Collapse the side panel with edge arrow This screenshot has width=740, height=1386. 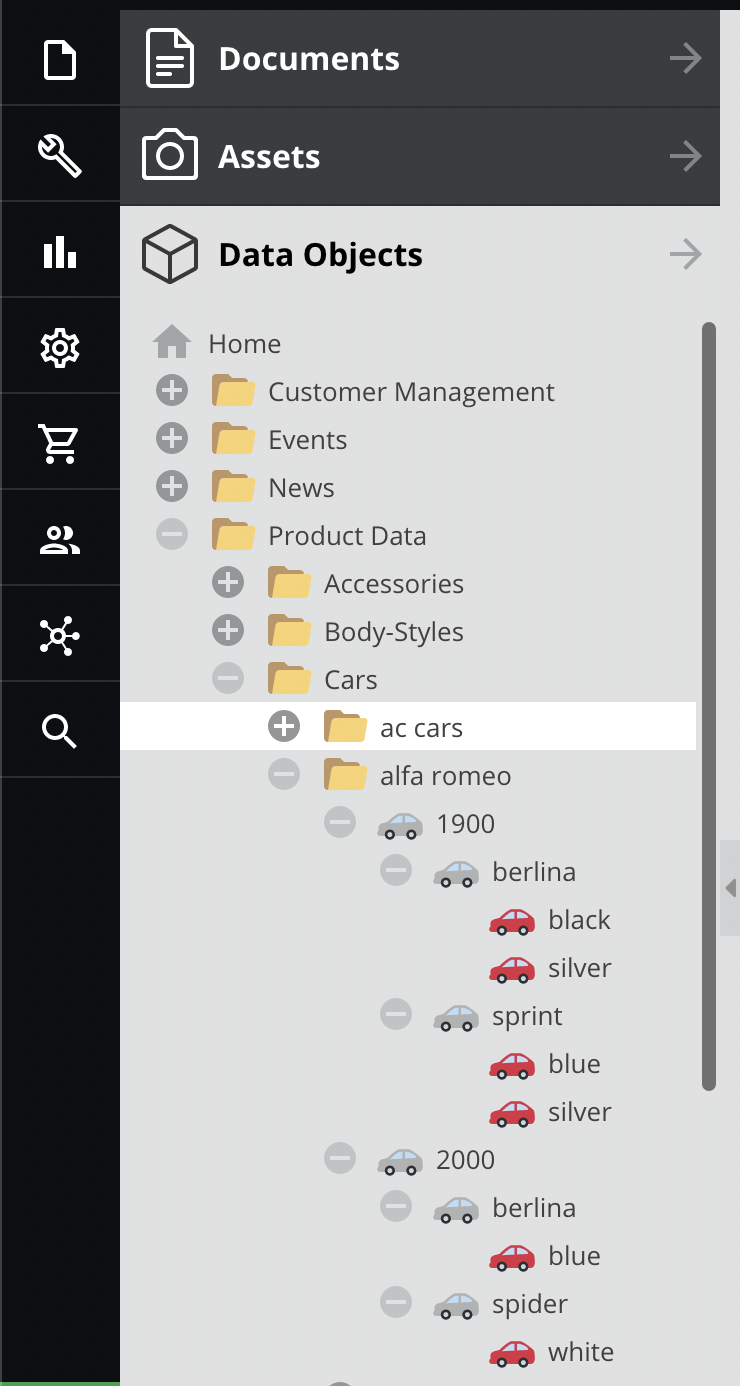pyautogui.click(x=730, y=888)
